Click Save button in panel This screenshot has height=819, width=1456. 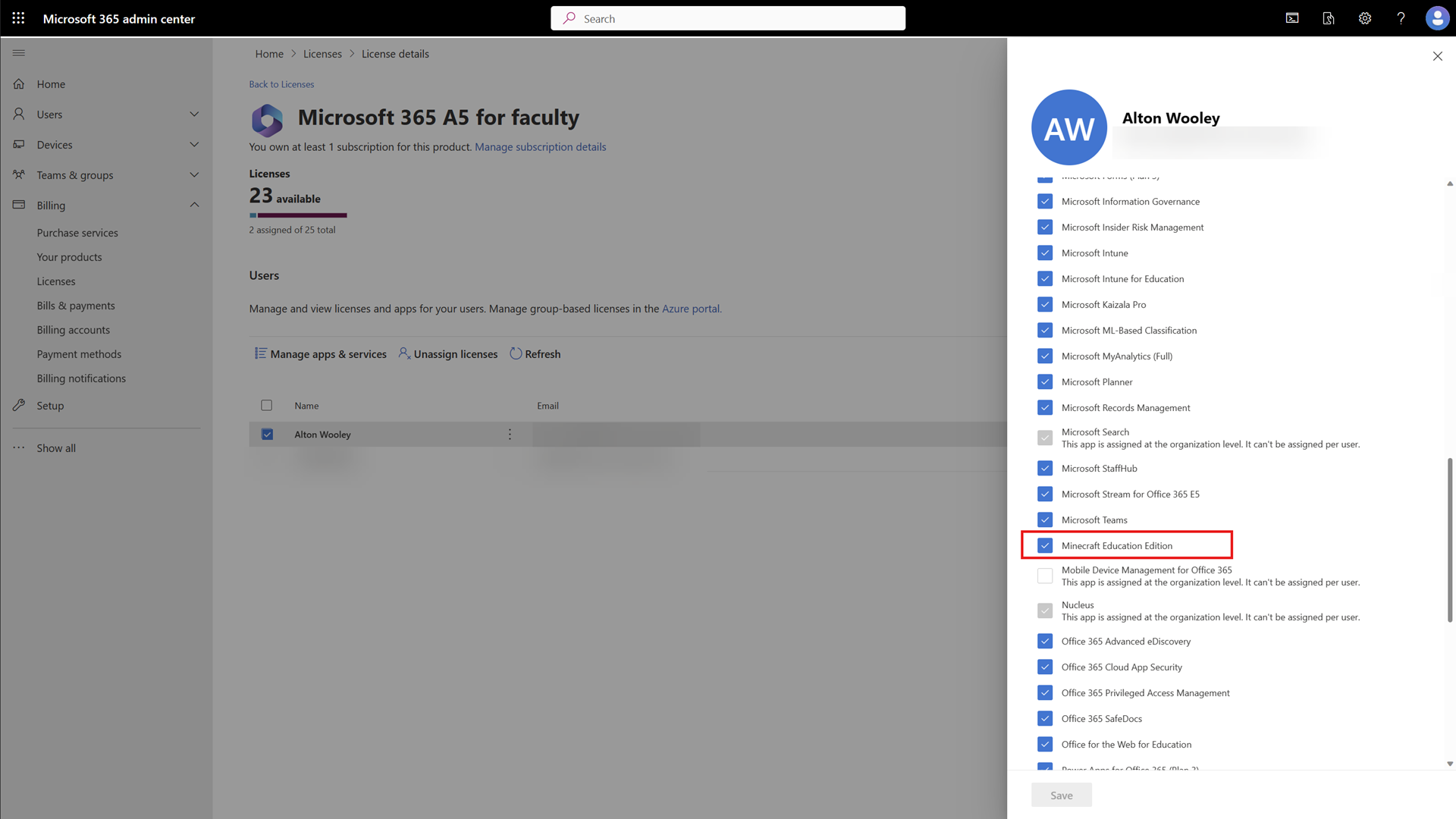tap(1061, 794)
